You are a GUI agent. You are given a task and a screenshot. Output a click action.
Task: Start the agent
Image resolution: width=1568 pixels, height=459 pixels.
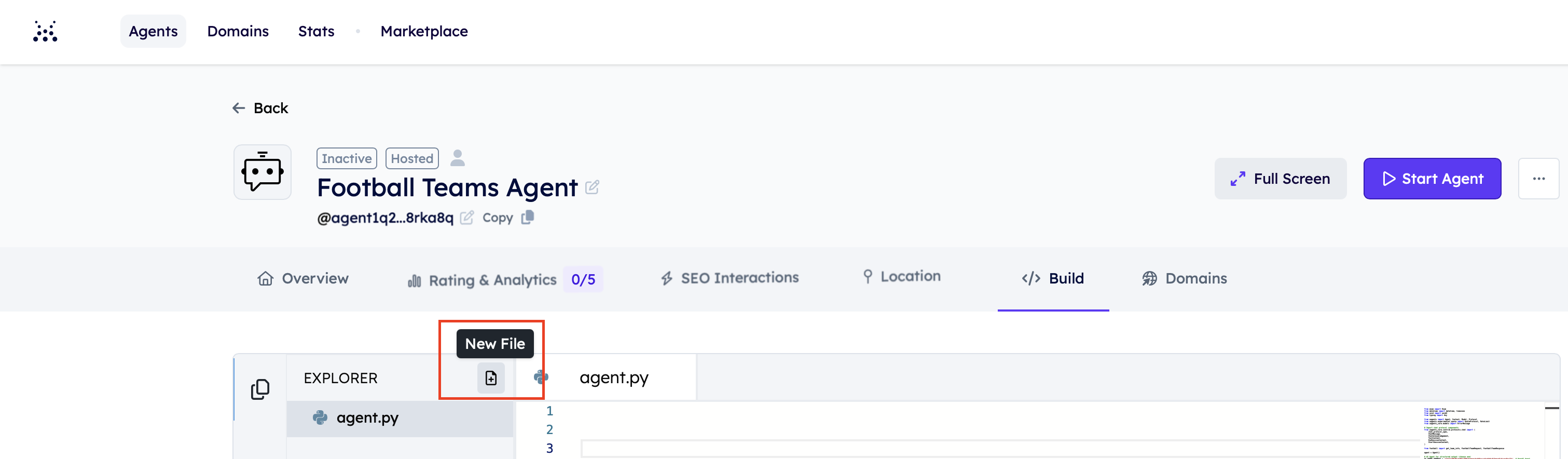tap(1432, 179)
